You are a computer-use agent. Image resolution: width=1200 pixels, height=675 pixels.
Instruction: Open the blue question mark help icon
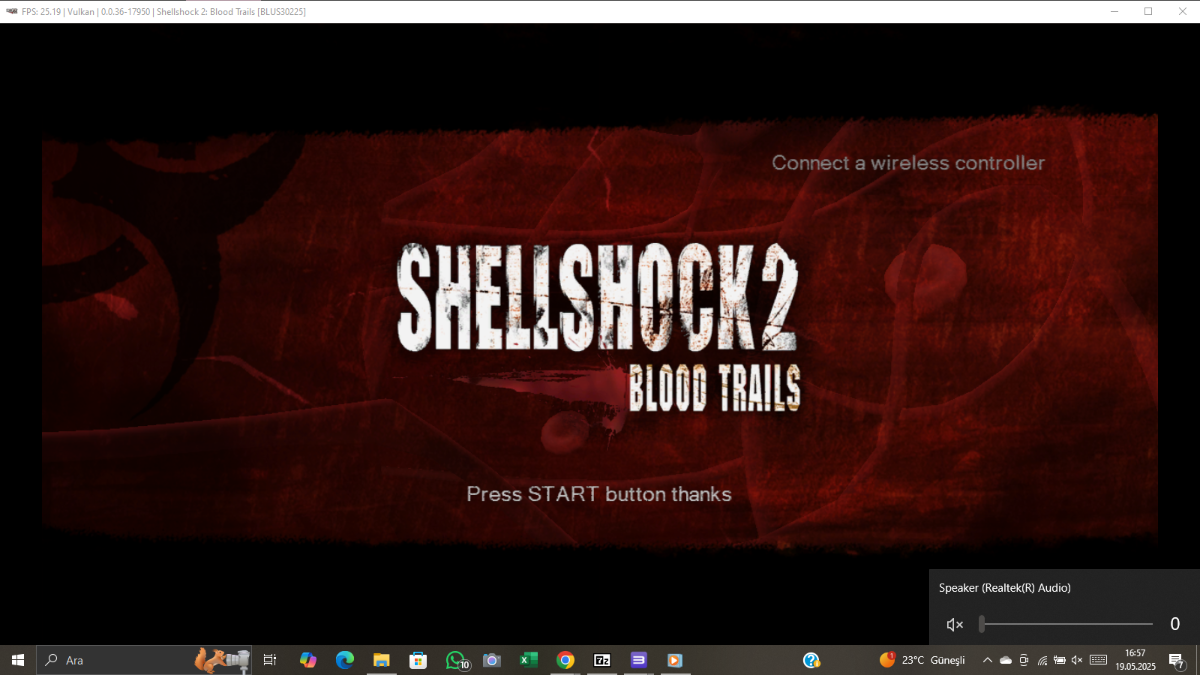tap(812, 660)
